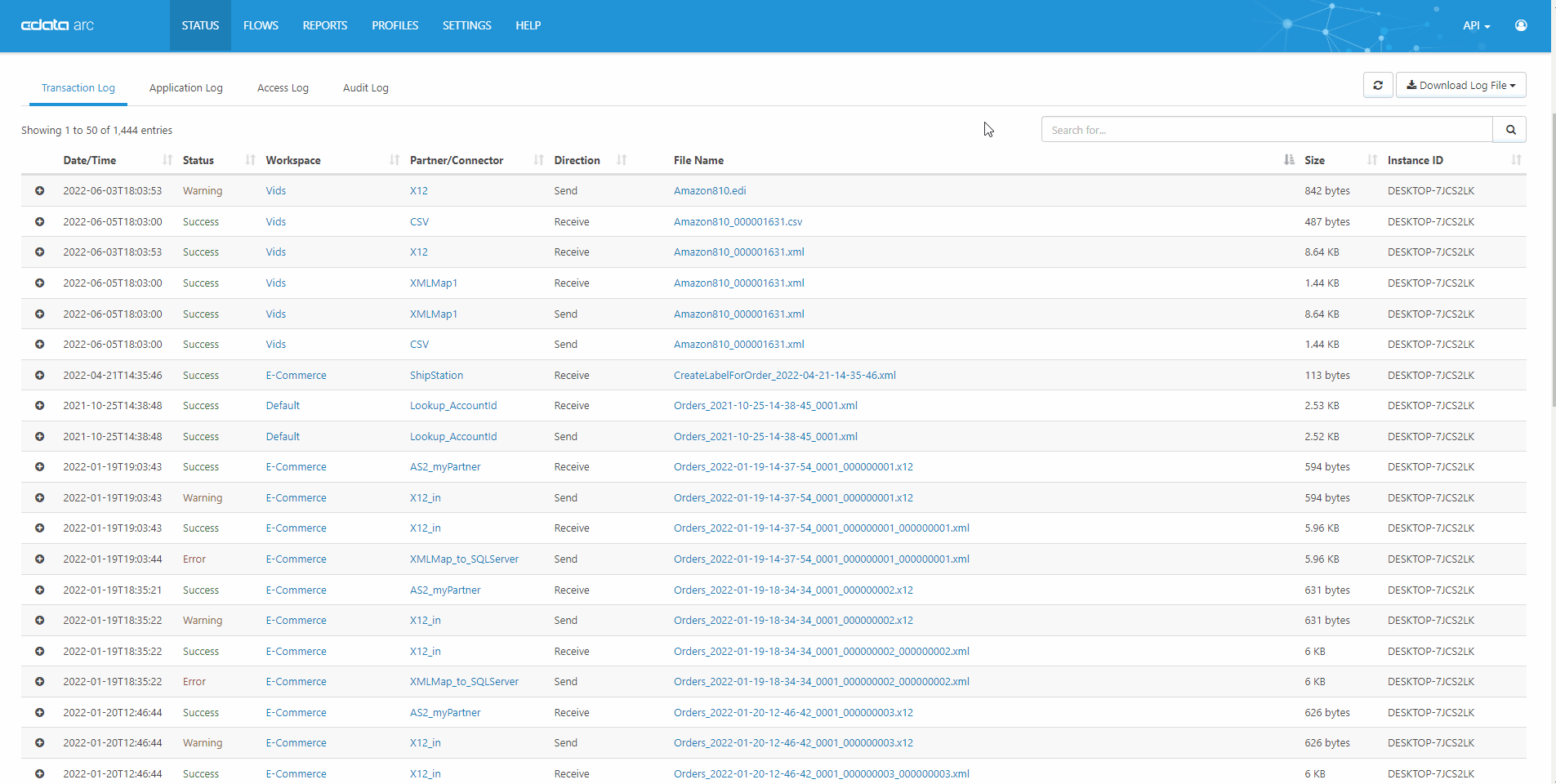
Task: Select the Transaction Log tab
Action: 78,88
